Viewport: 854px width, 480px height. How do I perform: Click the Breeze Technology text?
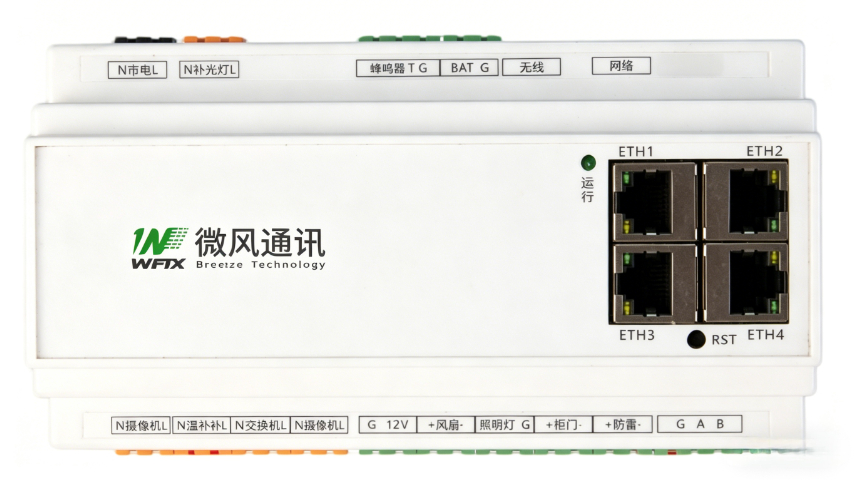point(260,265)
